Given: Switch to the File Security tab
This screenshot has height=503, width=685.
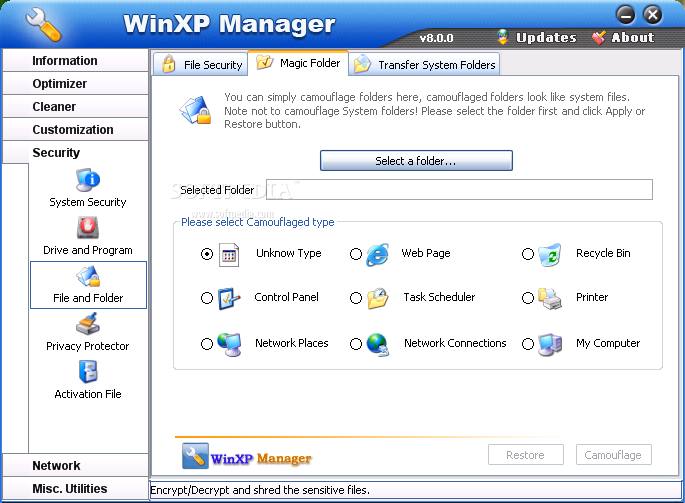Looking at the screenshot, I should pos(201,65).
